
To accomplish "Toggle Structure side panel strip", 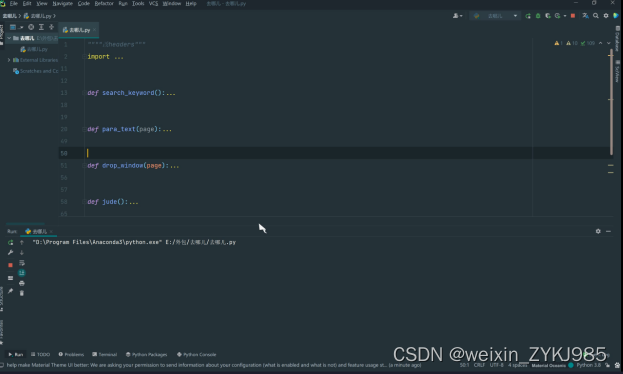I will pyautogui.click(x=2, y=299).
